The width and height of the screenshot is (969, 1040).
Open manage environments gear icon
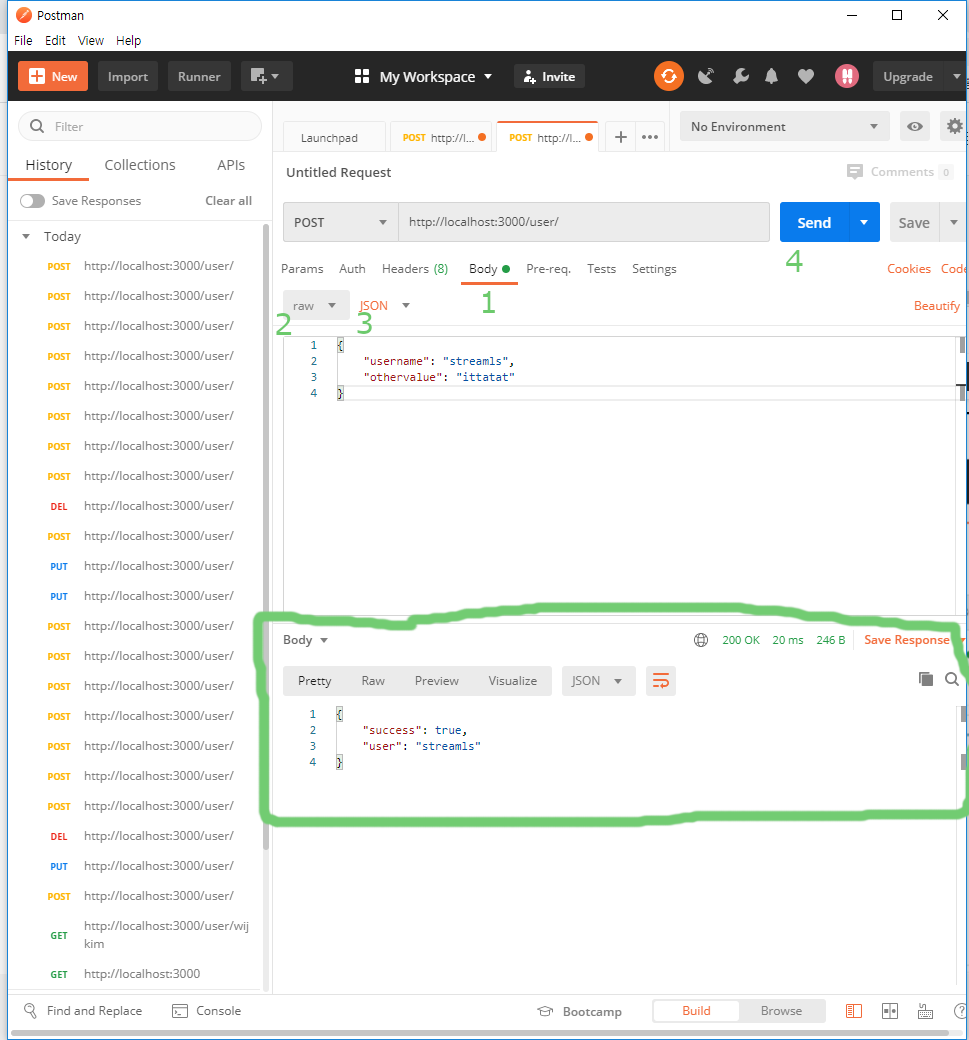pyautogui.click(x=954, y=126)
